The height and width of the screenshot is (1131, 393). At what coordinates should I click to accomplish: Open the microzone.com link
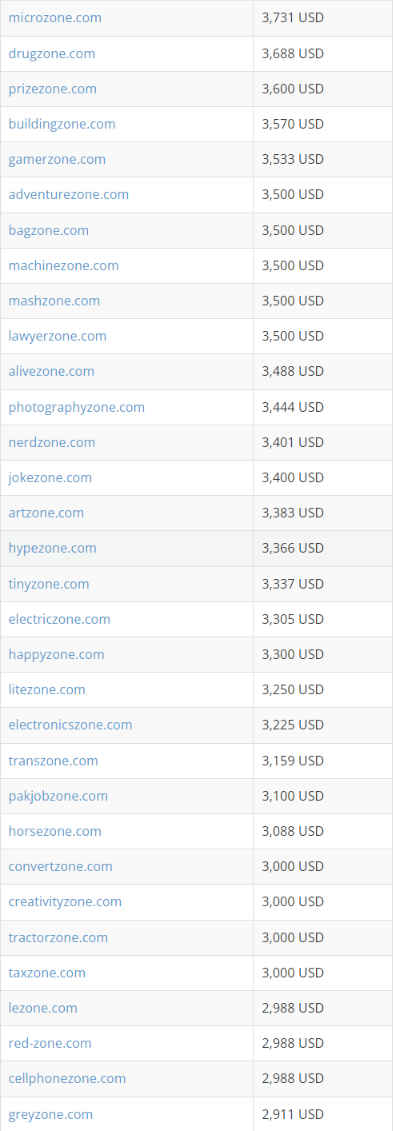click(55, 17)
